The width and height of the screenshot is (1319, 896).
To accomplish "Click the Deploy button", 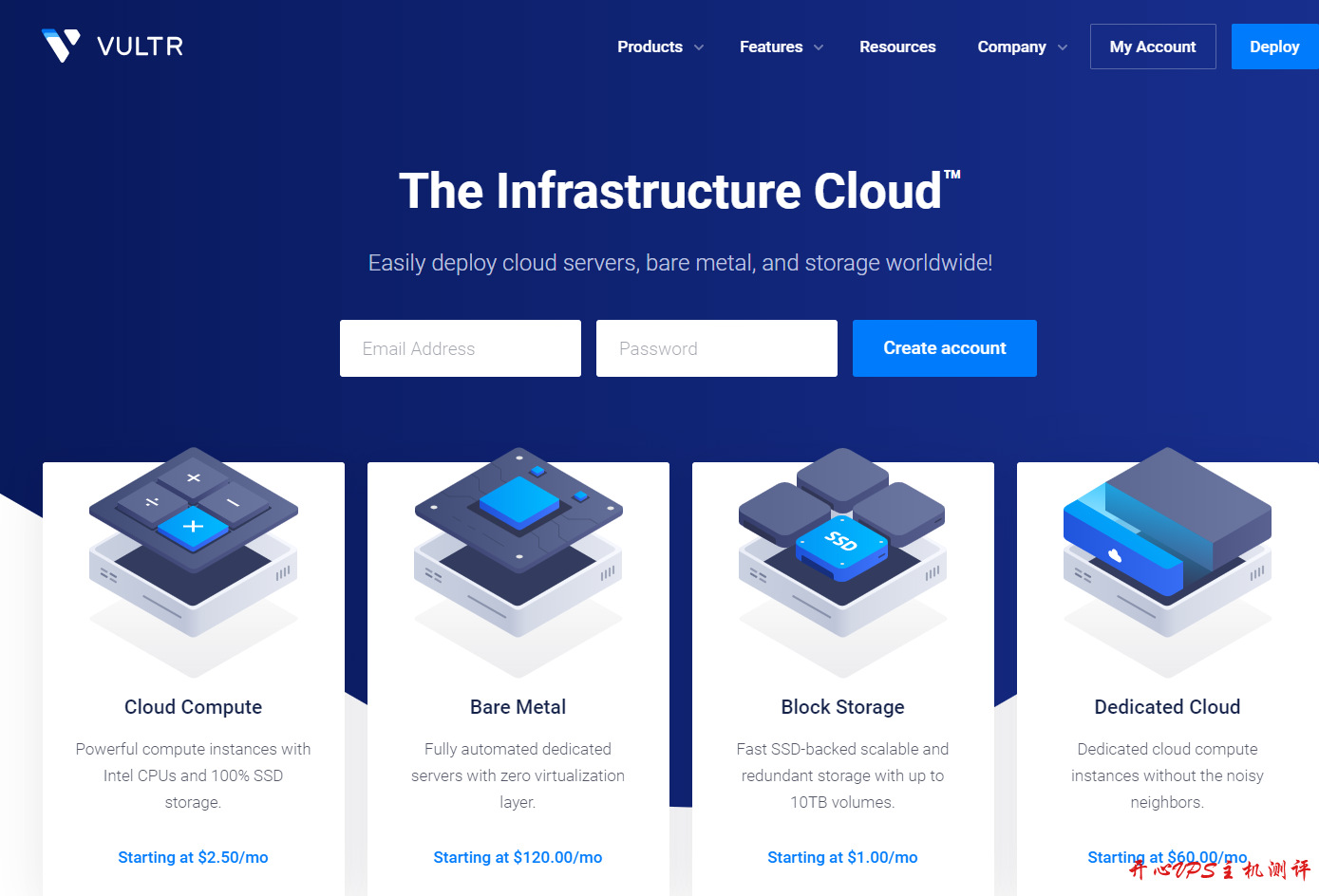I will pos(1274,47).
